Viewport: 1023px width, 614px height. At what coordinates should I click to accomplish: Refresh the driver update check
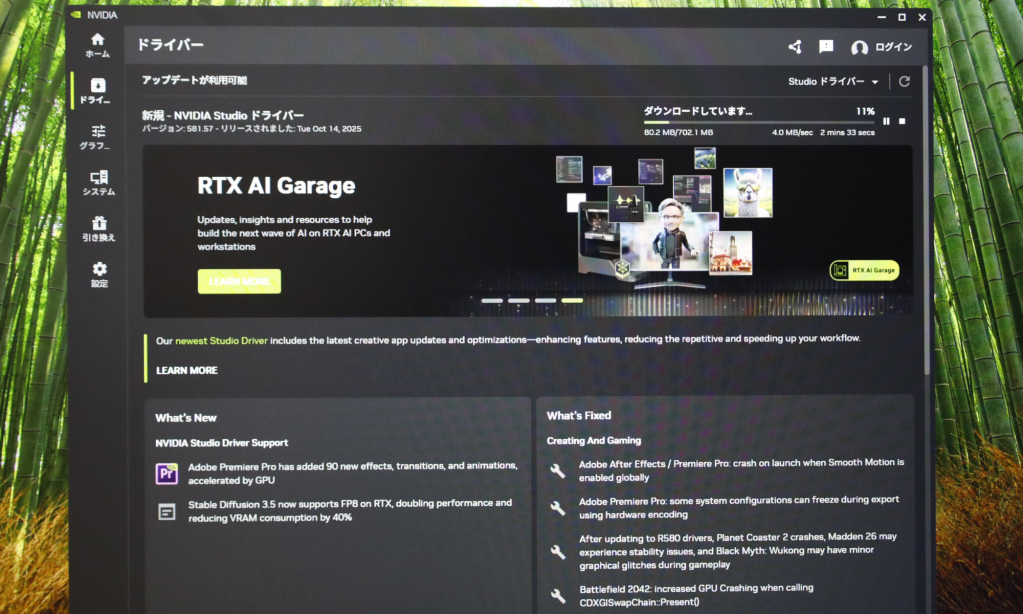pos(904,82)
